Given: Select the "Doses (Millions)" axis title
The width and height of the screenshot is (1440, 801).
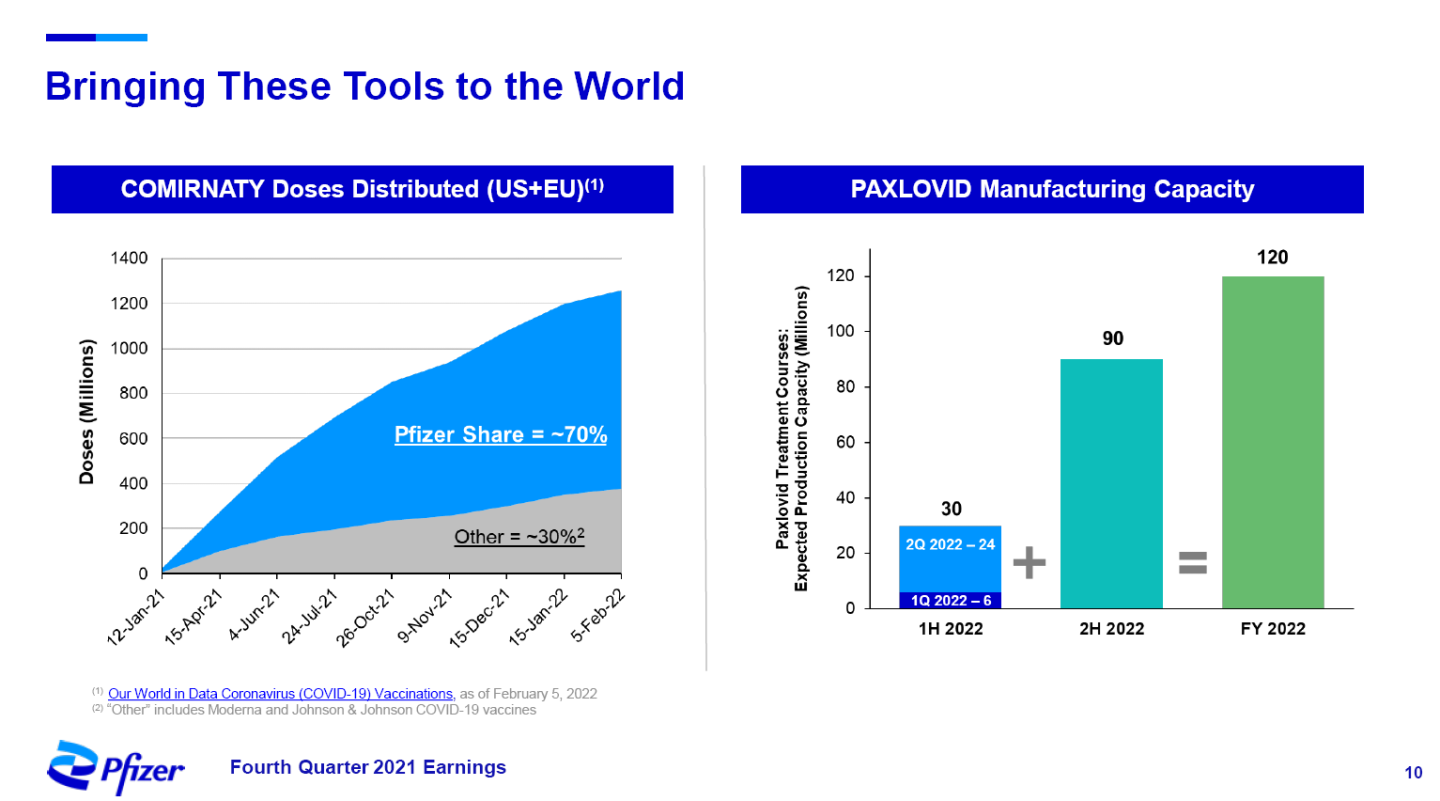Looking at the screenshot, I should click(87, 414).
